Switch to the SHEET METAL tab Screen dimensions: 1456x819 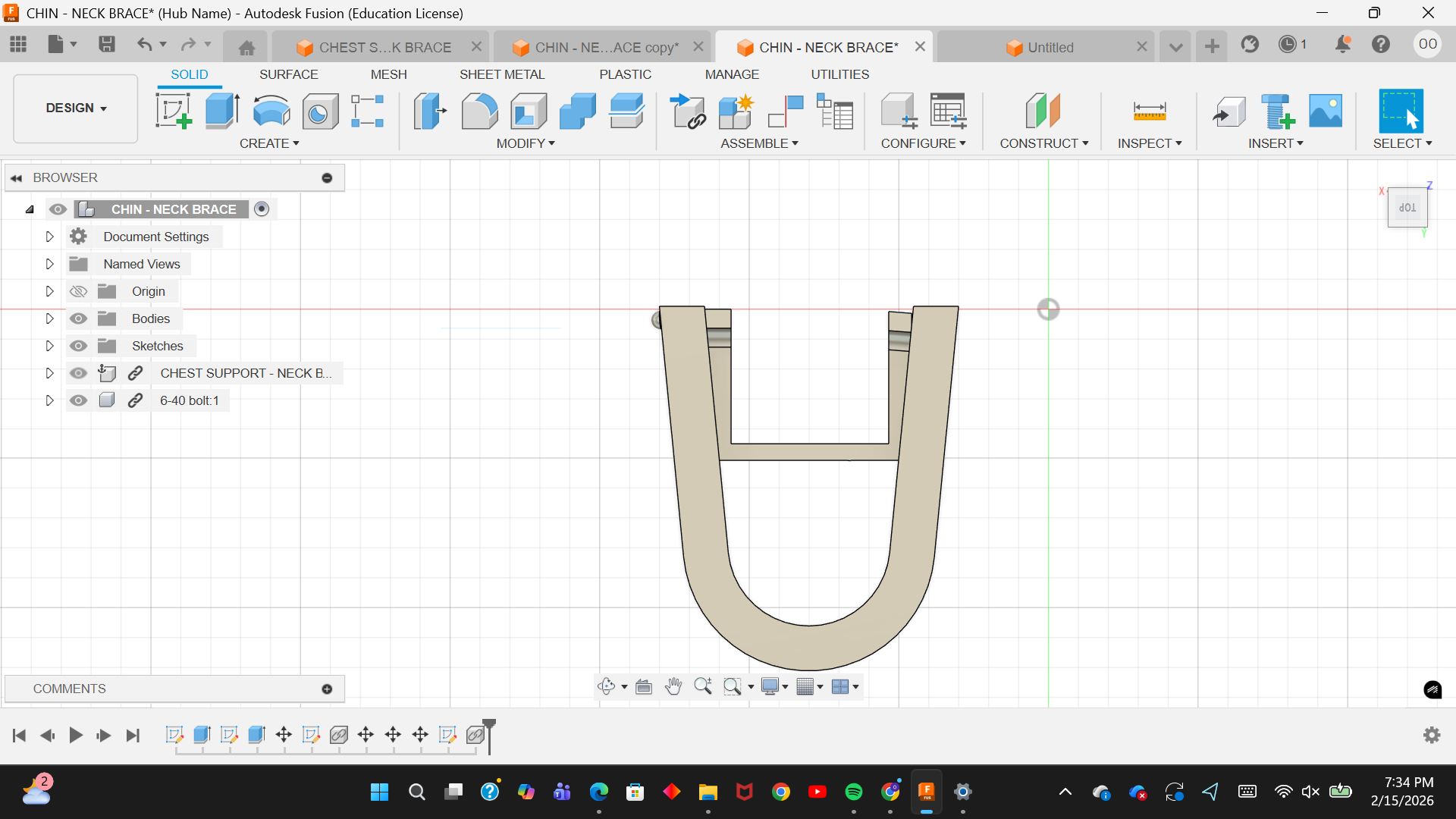click(501, 74)
